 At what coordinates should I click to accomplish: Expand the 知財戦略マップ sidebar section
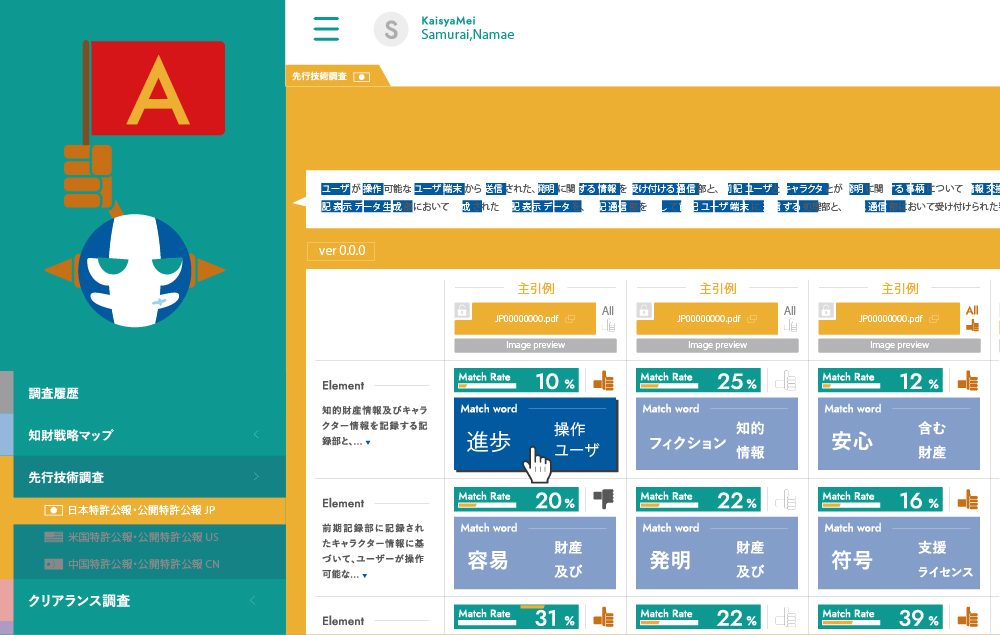coord(143,435)
